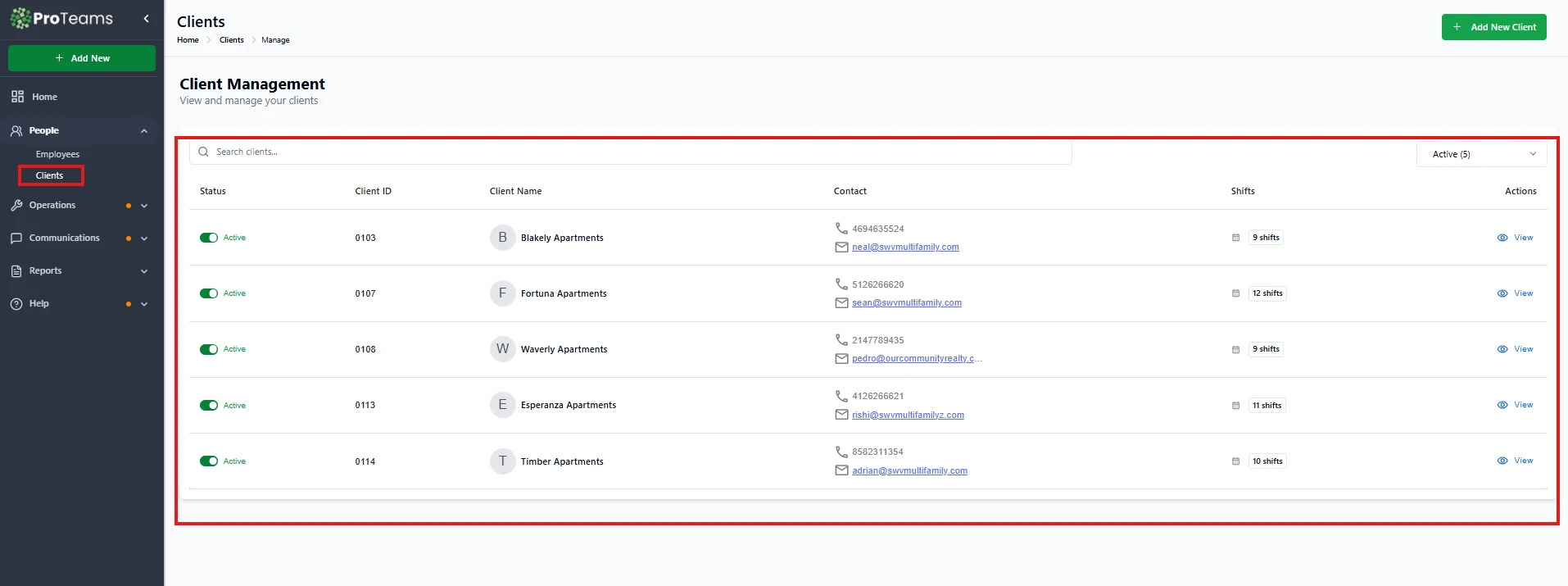The width and height of the screenshot is (1568, 586).
Task: Toggle Active status for Blakely Apartments
Action: [x=209, y=238]
